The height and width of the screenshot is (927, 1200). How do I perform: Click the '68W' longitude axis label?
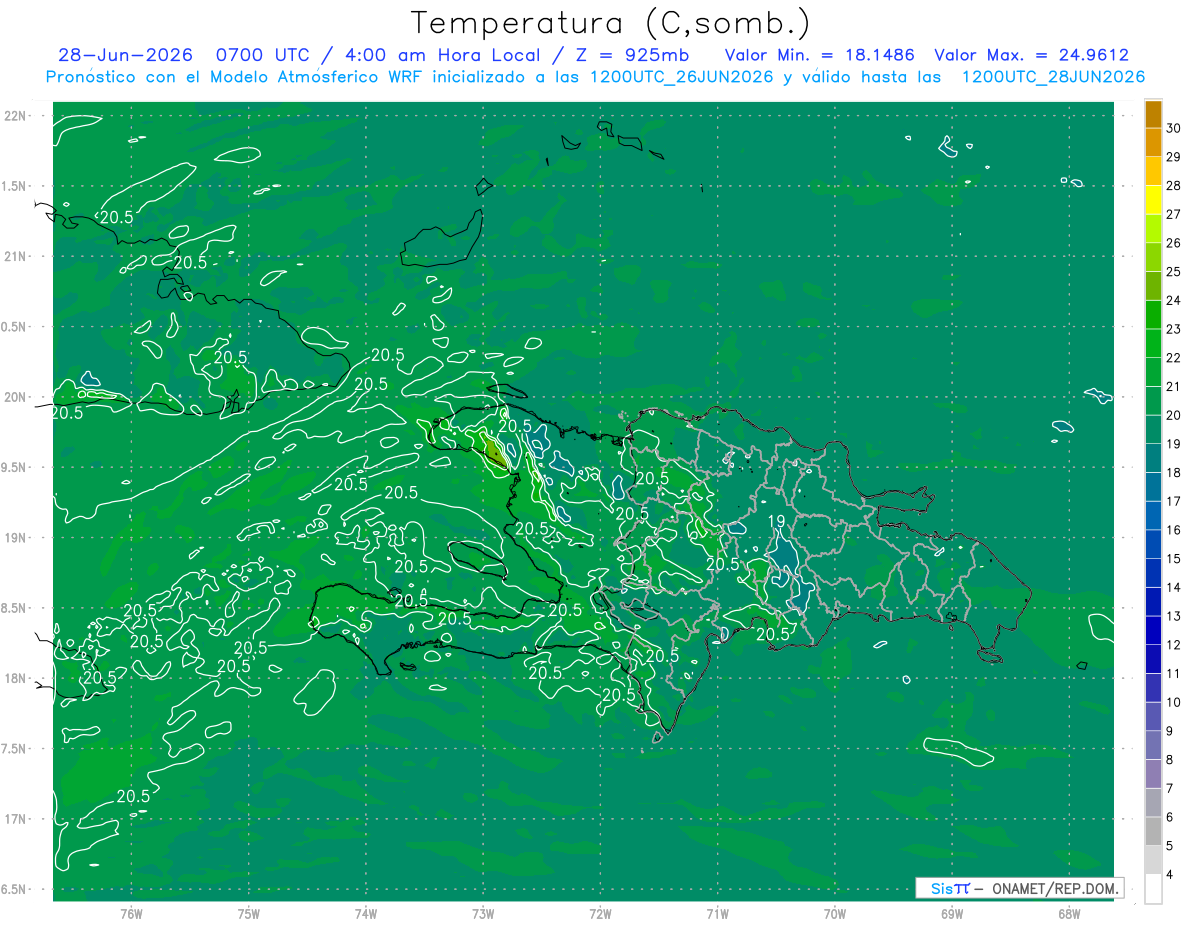[x=1068, y=913]
